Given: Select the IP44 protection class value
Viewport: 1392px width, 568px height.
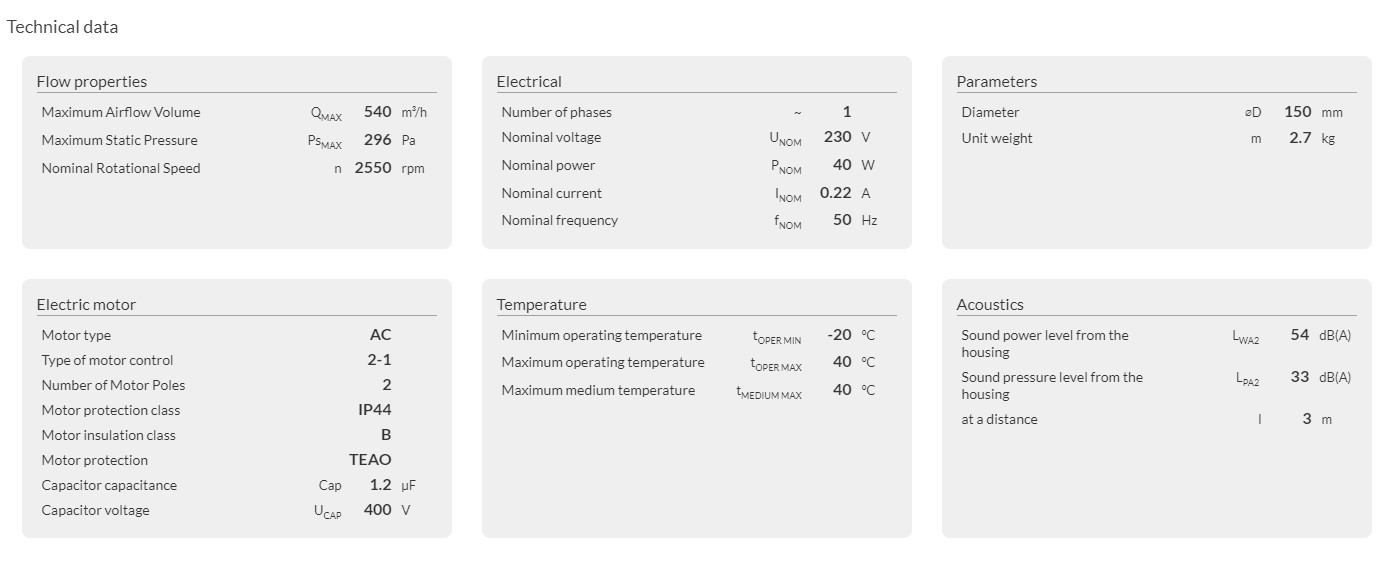Looking at the screenshot, I should (374, 410).
